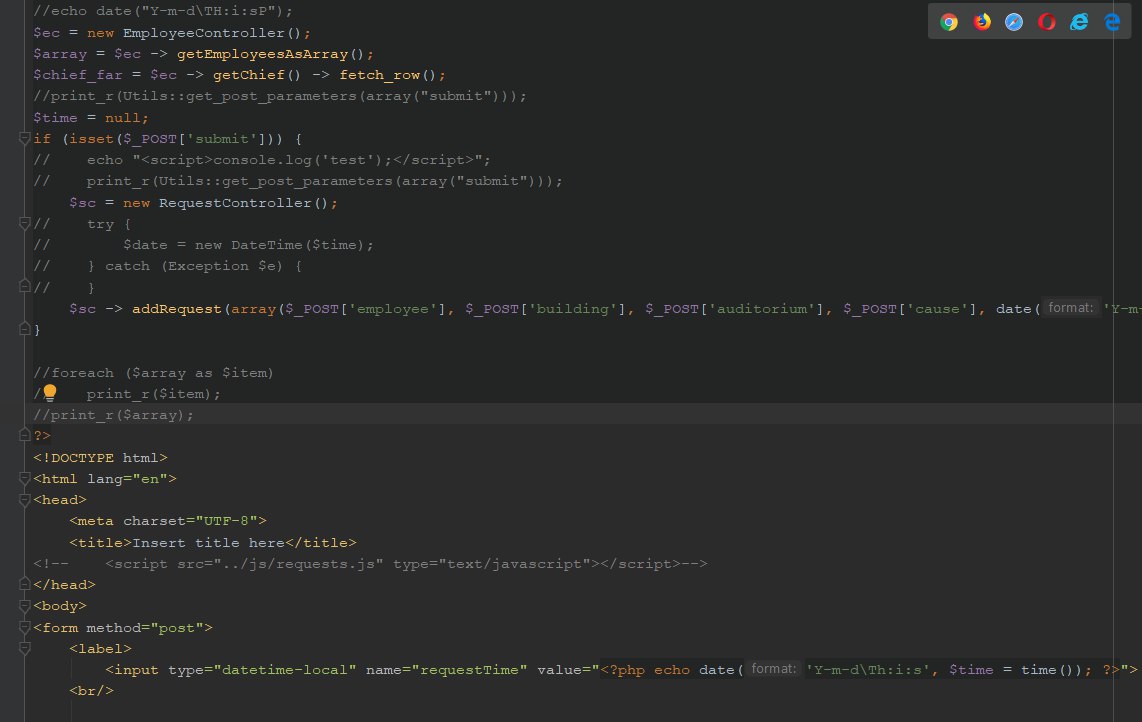Collapse the opening head tag
Image resolution: width=1142 pixels, height=722 pixels.
pyautogui.click(x=24, y=500)
